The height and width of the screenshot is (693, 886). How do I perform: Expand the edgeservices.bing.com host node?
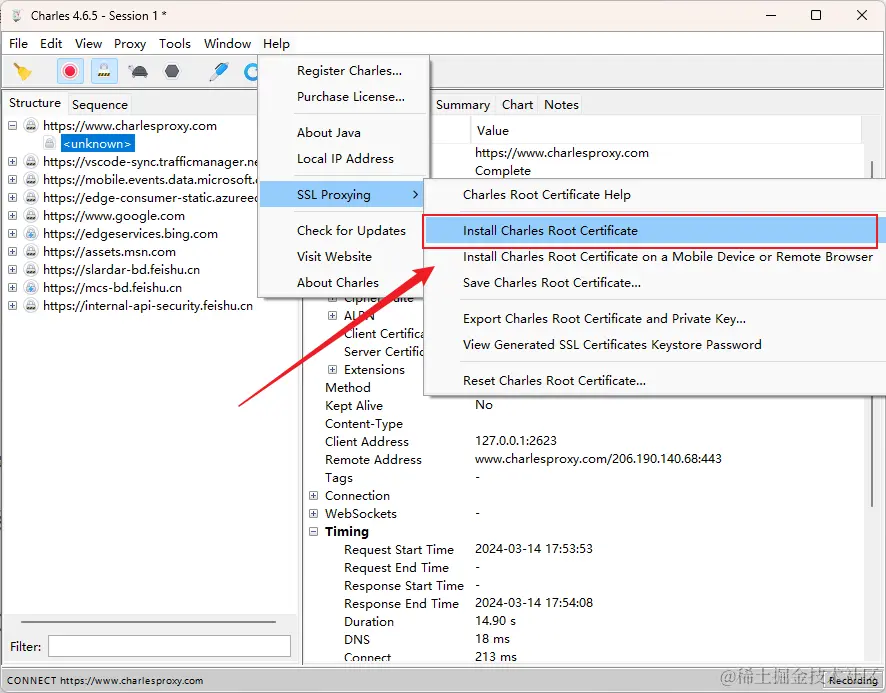(12, 233)
